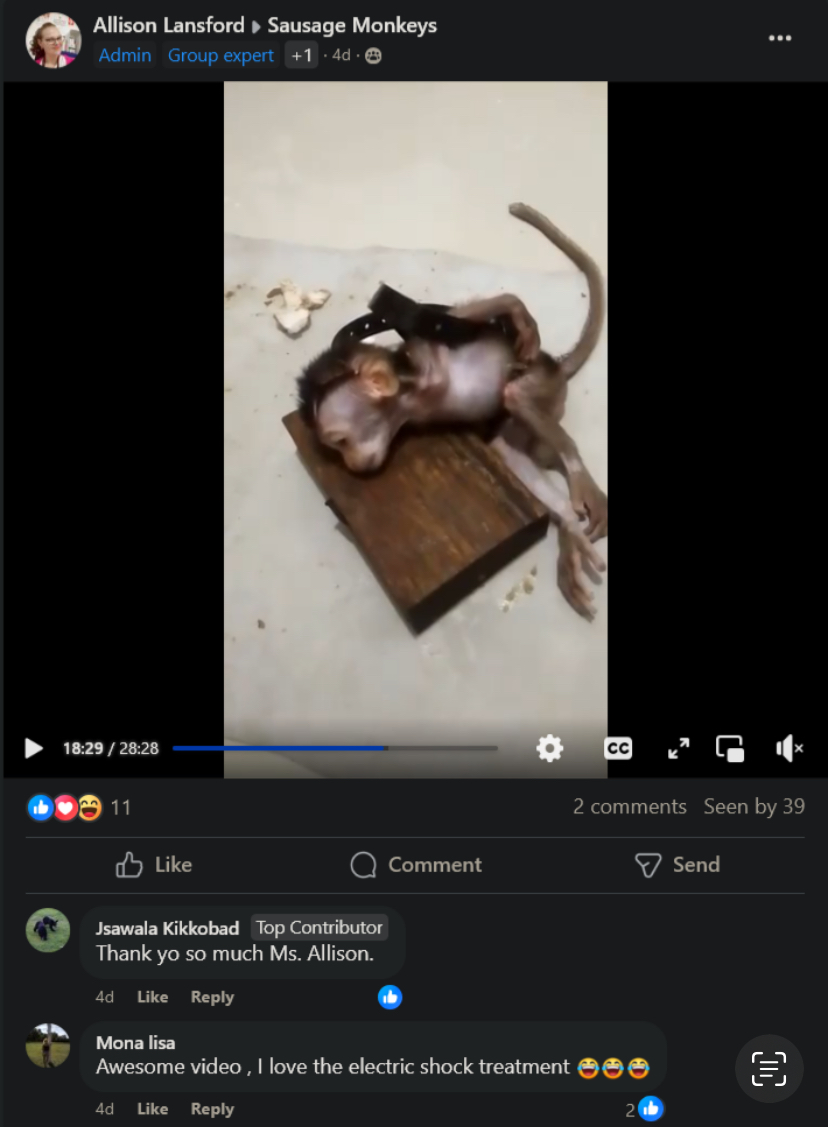
Task: Send the post via Send button
Action: pos(677,864)
